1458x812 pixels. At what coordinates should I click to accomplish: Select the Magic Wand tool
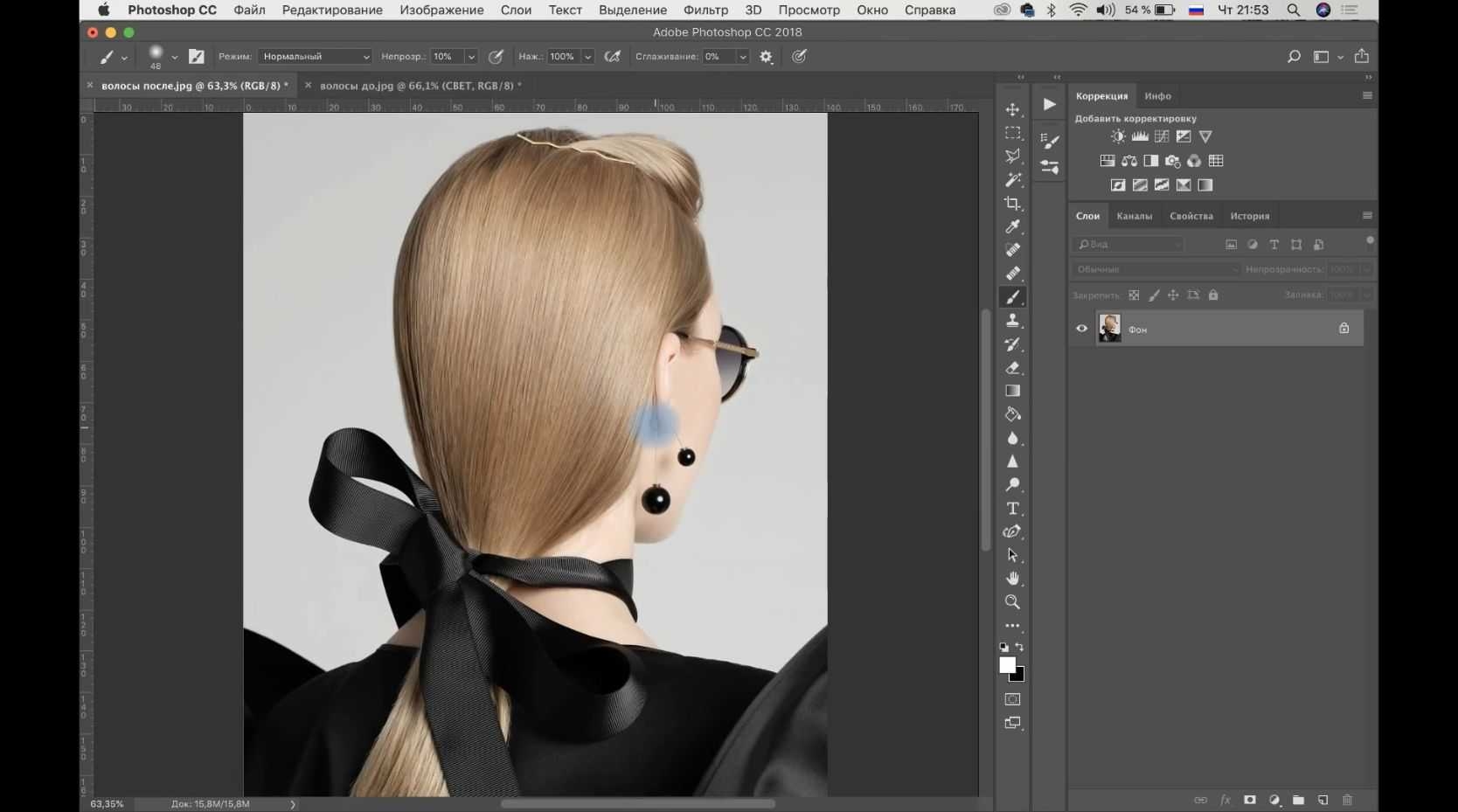(x=1012, y=180)
